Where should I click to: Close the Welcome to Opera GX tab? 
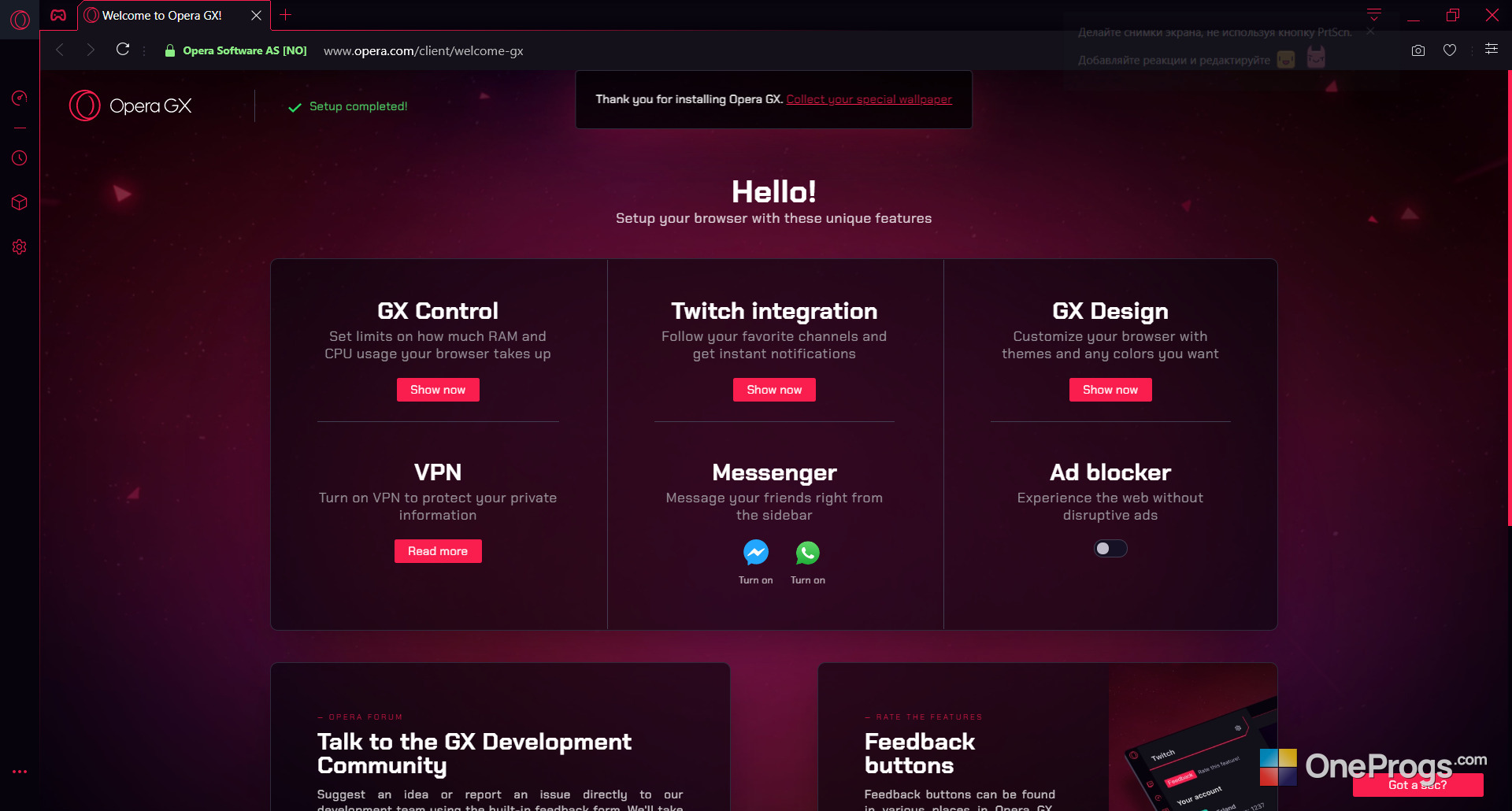point(256,15)
